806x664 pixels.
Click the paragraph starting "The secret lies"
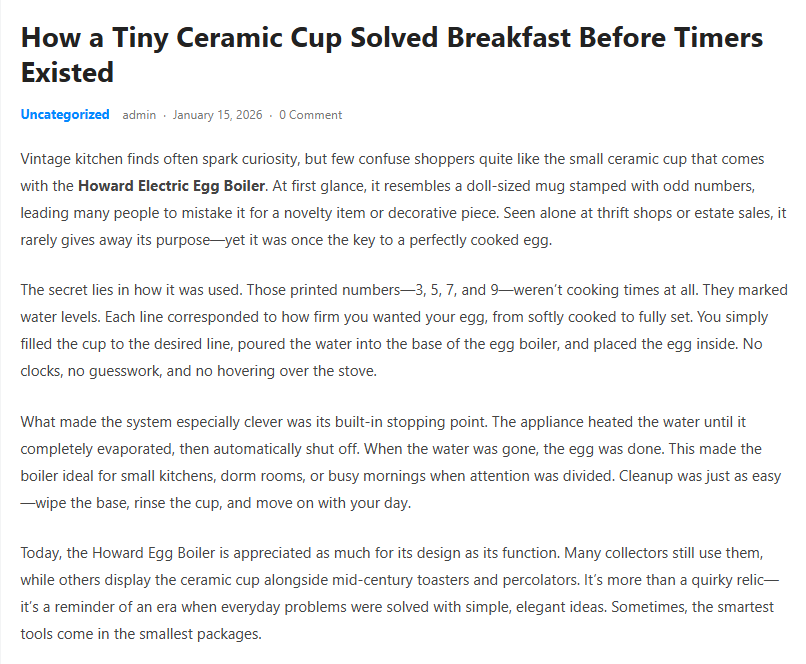(x=400, y=329)
